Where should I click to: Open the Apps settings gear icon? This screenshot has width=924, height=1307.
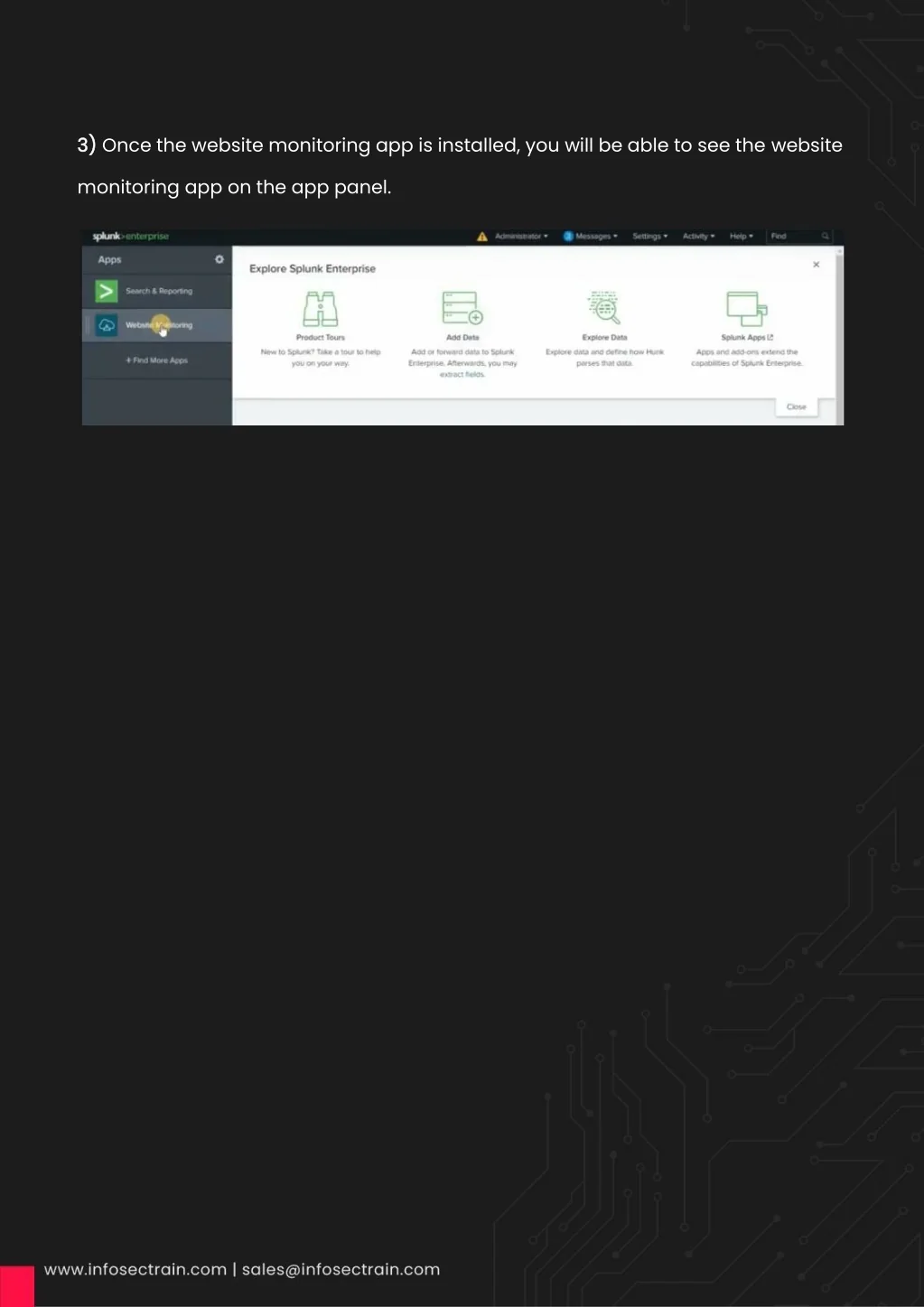coord(219,259)
